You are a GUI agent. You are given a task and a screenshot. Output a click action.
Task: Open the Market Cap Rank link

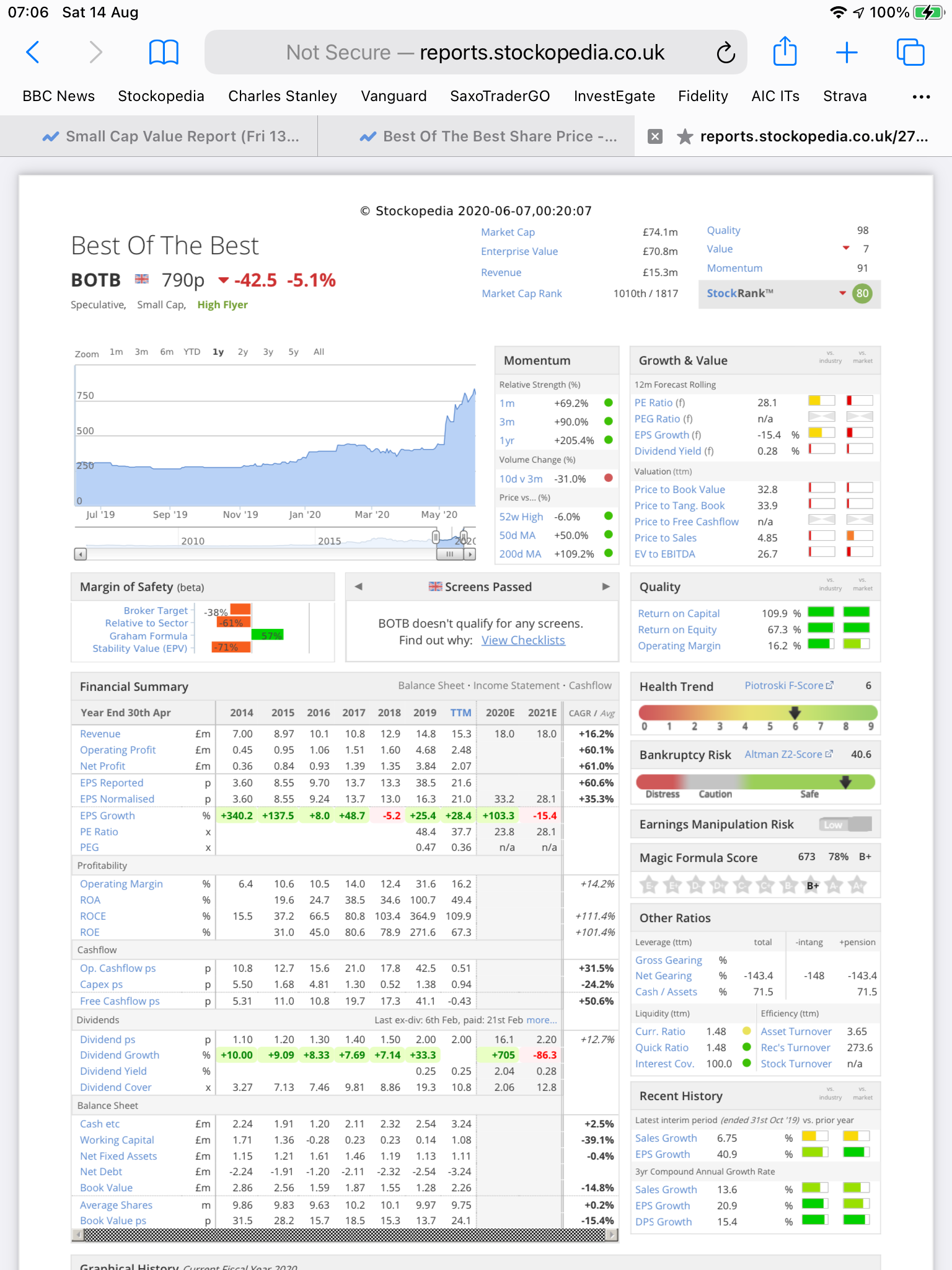point(522,293)
